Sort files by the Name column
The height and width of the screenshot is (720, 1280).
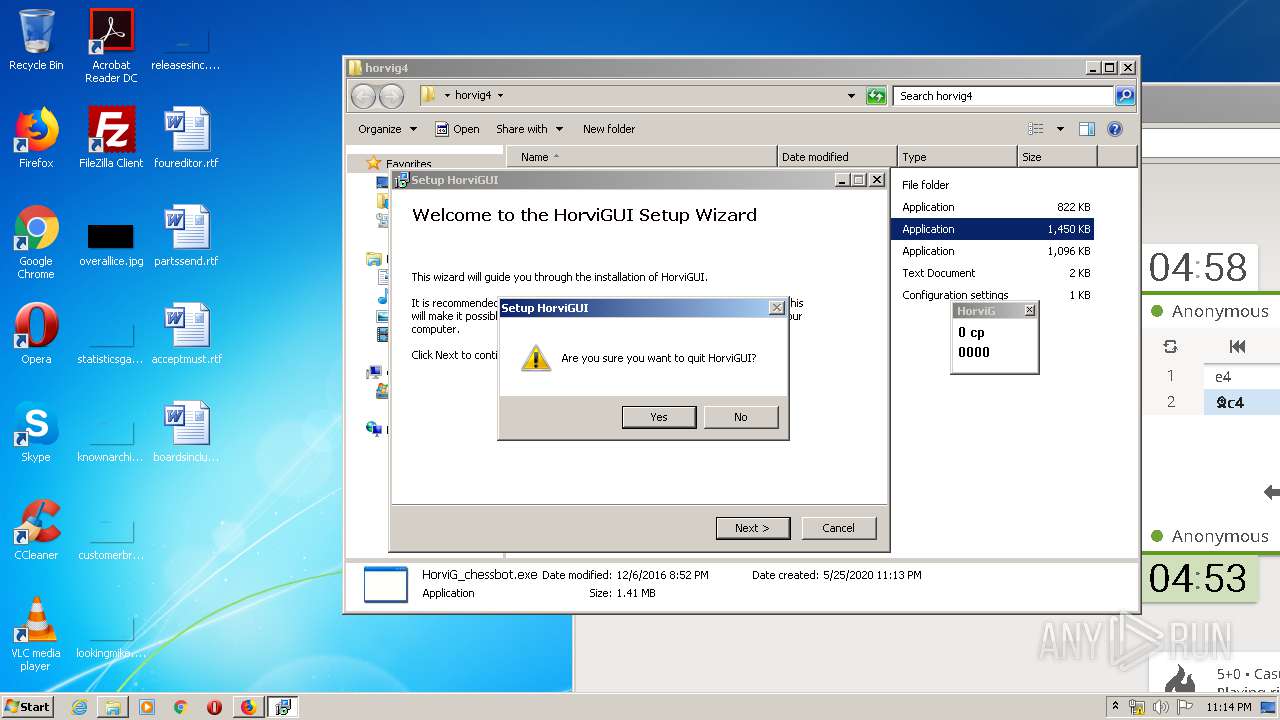[x=641, y=157]
